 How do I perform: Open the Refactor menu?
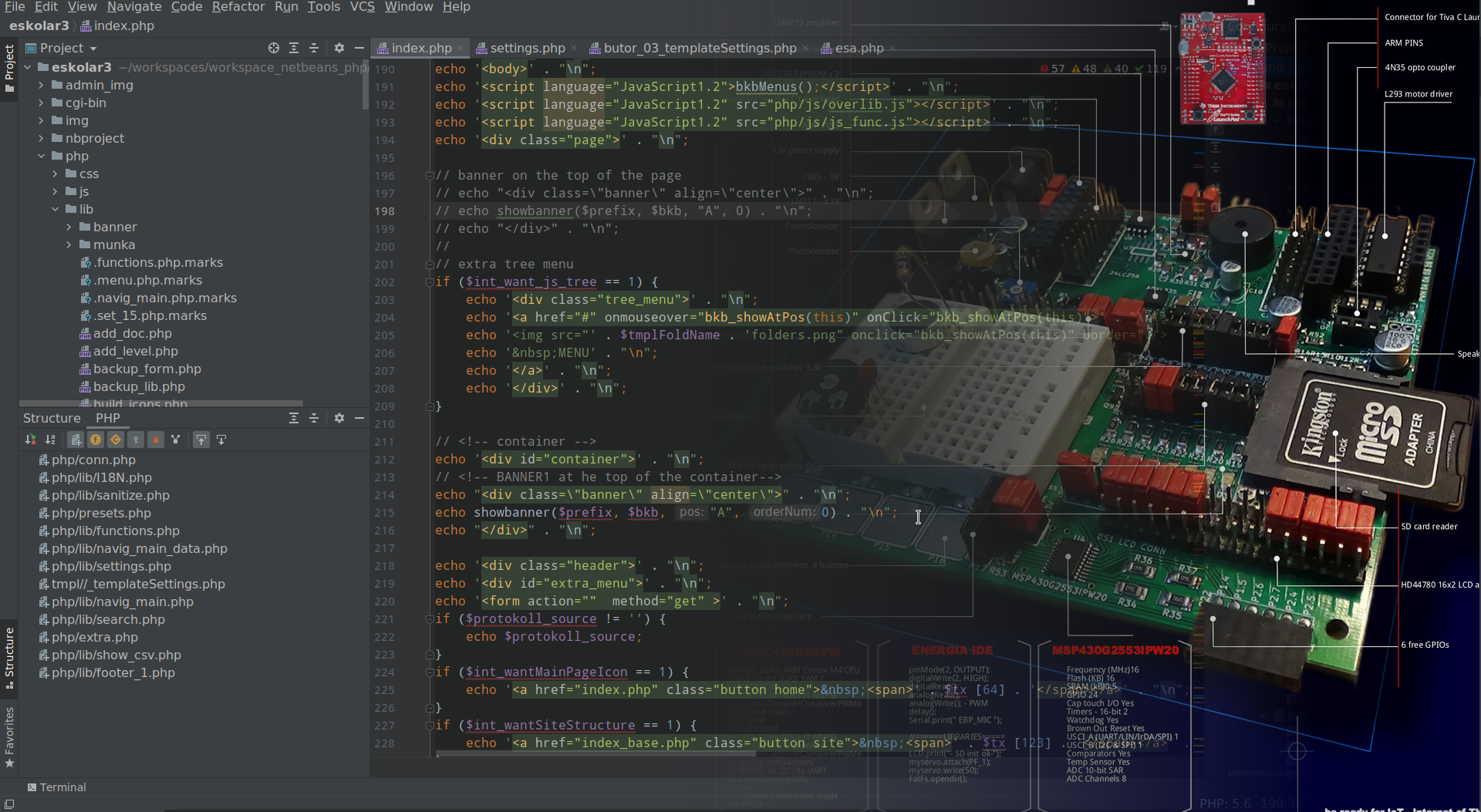click(x=238, y=7)
